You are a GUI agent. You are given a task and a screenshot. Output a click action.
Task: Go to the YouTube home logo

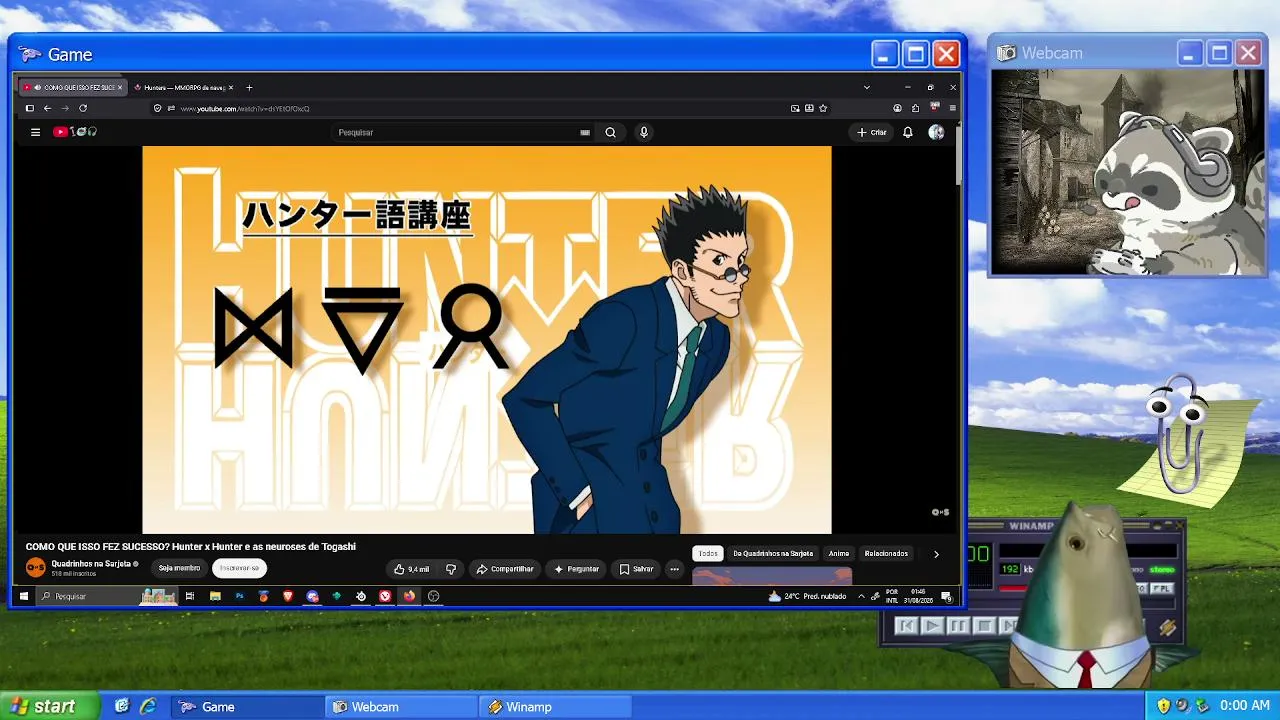pyautogui.click(x=75, y=132)
